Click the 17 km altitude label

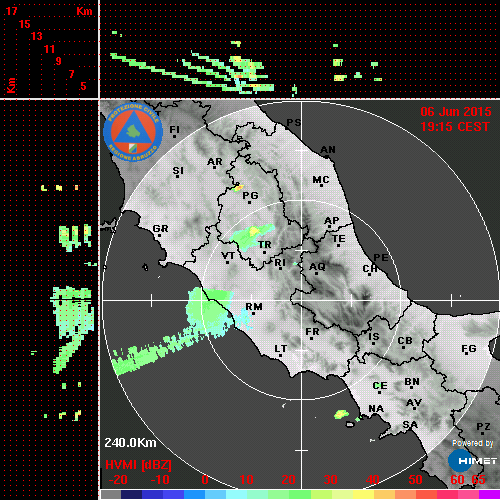tap(11, 11)
